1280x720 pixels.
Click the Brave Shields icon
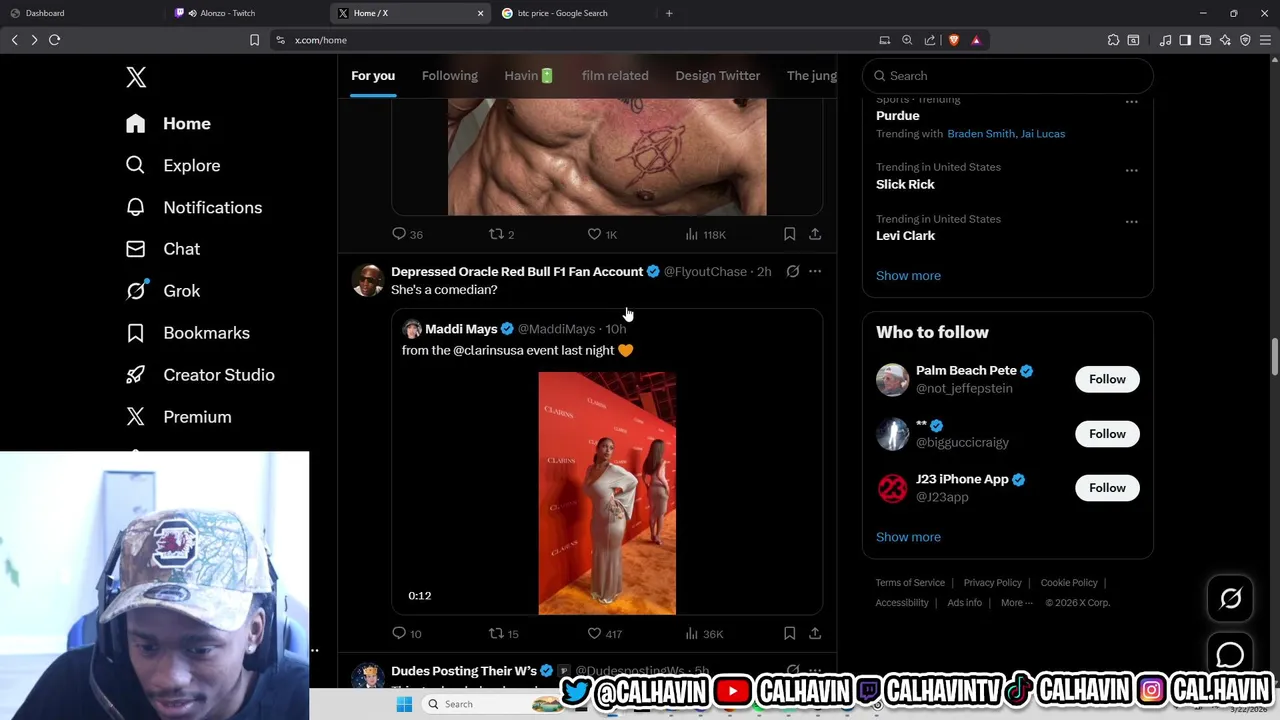click(954, 40)
